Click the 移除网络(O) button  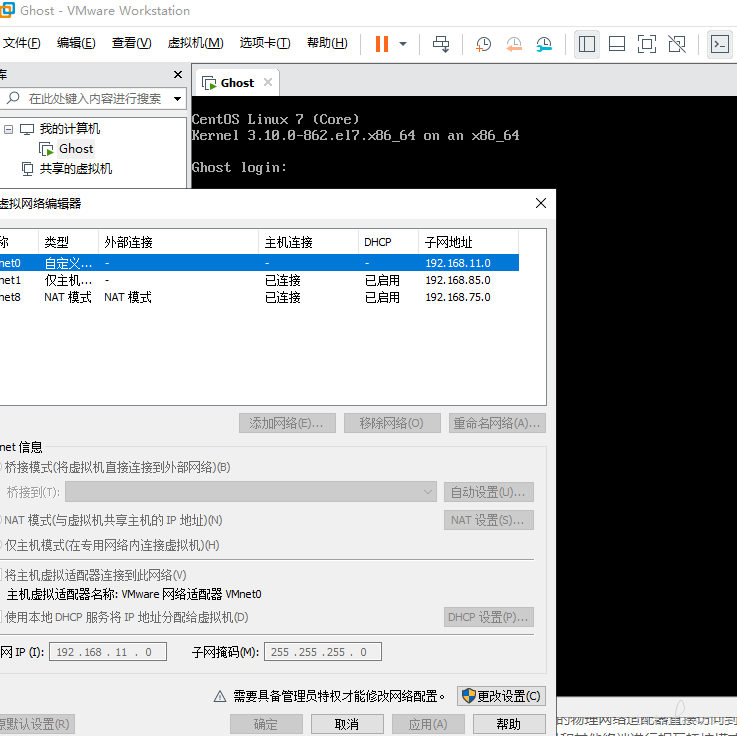[392, 423]
